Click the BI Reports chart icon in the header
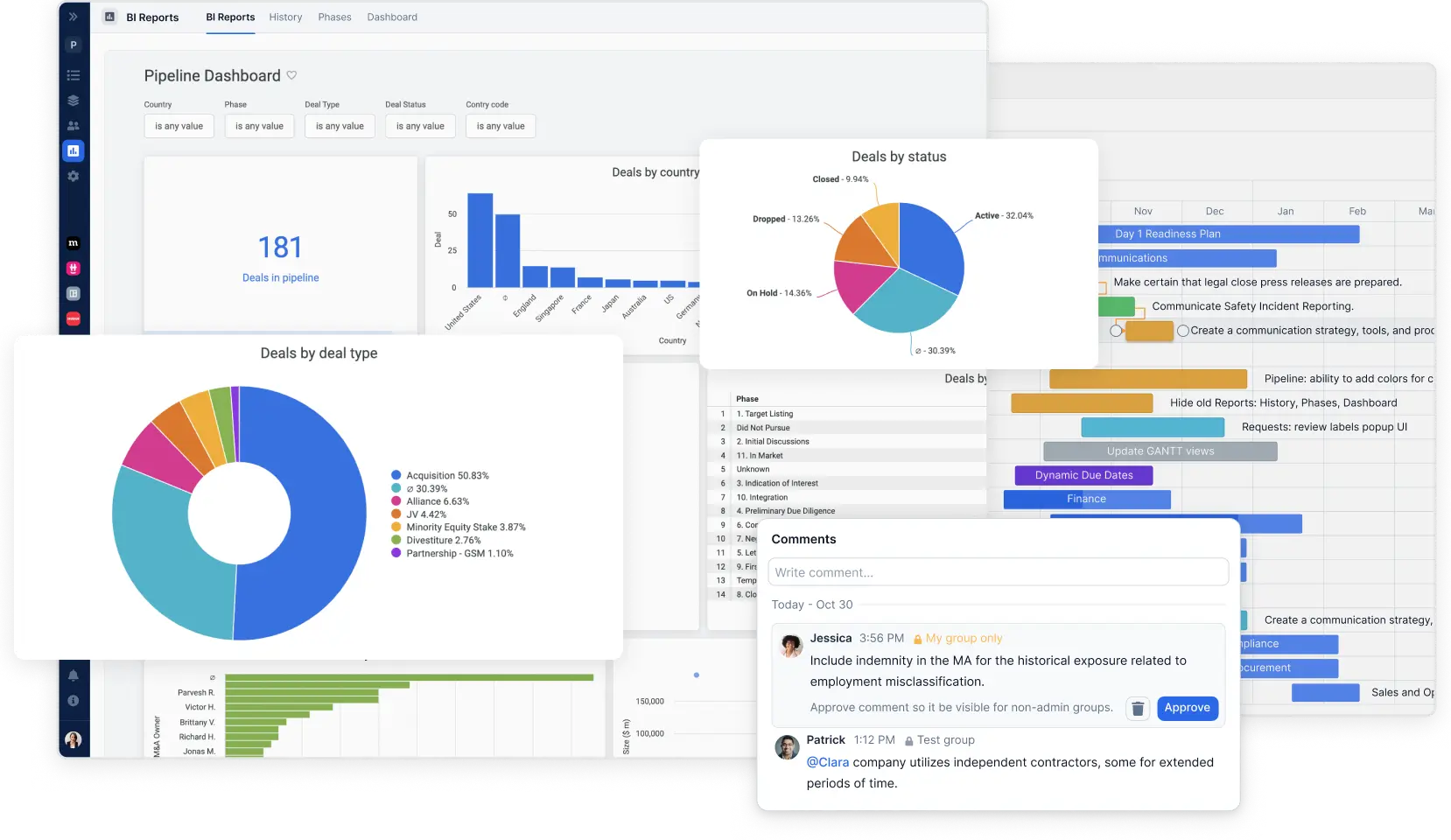The height and width of the screenshot is (840, 1451). (110, 17)
